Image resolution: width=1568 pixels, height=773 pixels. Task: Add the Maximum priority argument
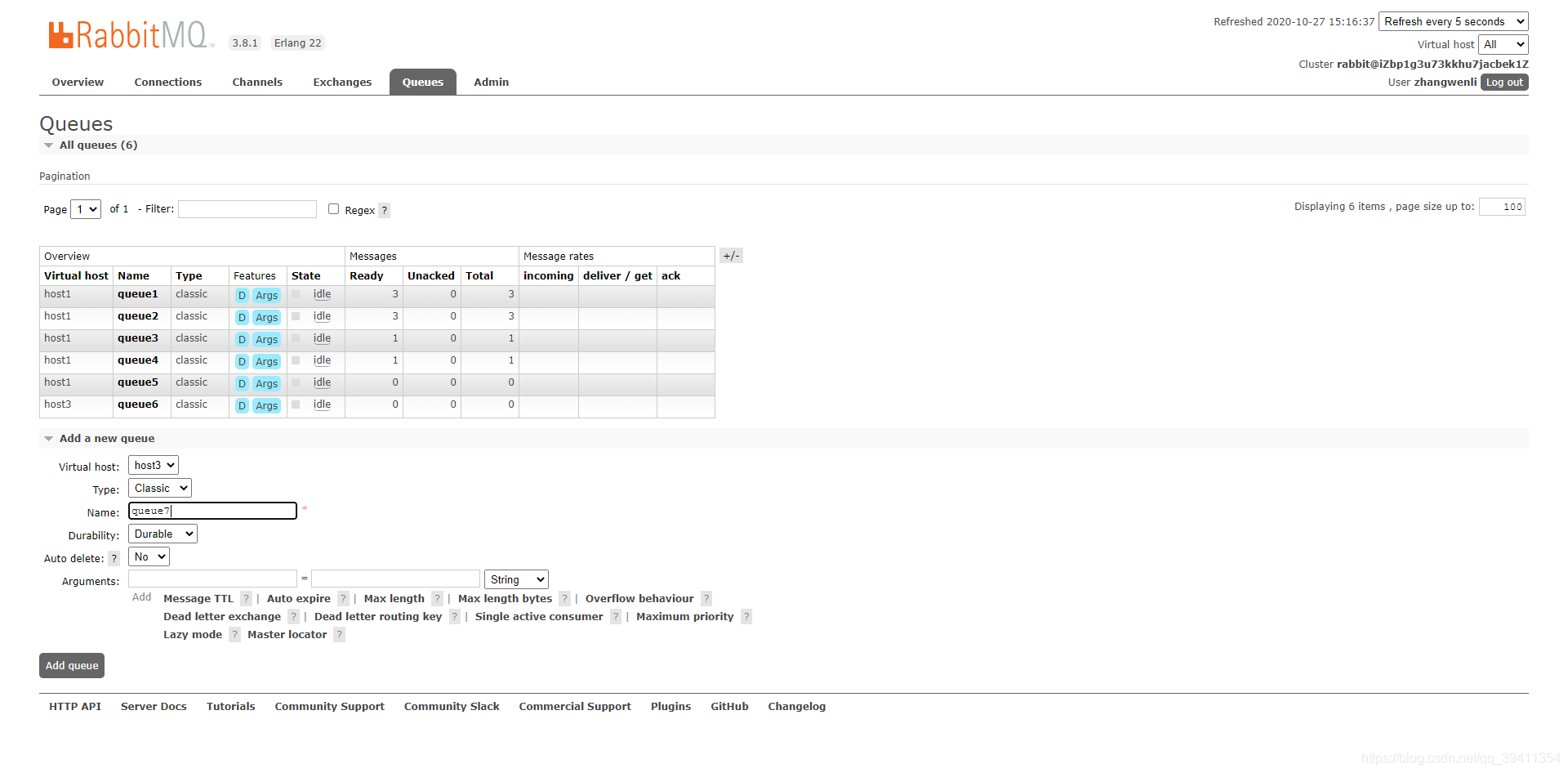click(685, 617)
